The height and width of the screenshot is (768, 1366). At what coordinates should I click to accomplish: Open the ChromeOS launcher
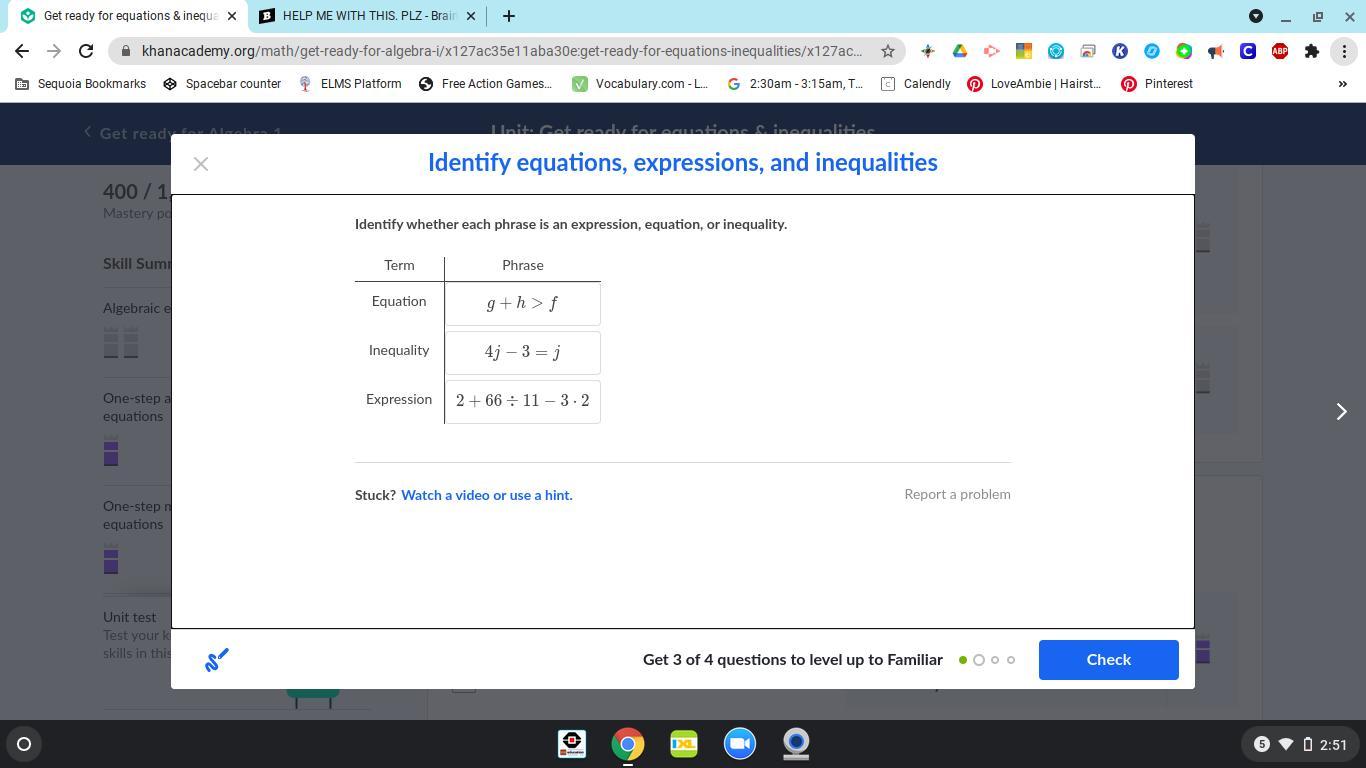tap(24, 744)
